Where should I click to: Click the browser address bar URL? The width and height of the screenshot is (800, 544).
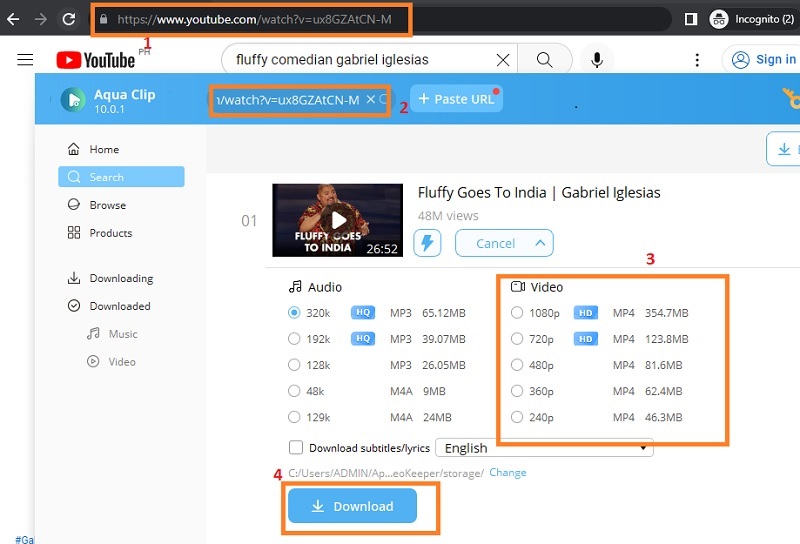click(x=255, y=19)
